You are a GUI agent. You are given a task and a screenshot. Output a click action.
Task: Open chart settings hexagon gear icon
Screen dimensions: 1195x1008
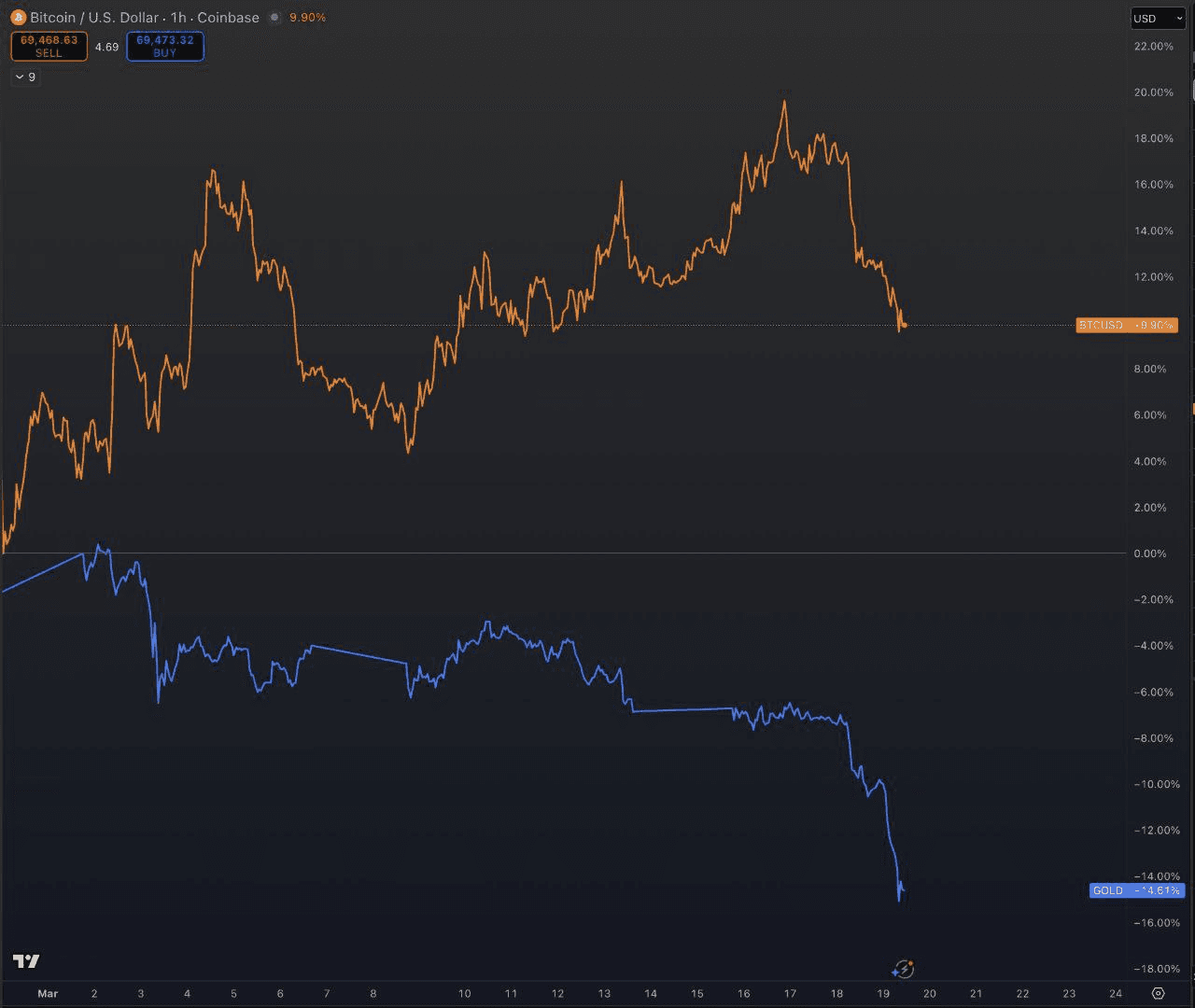coord(1159,993)
